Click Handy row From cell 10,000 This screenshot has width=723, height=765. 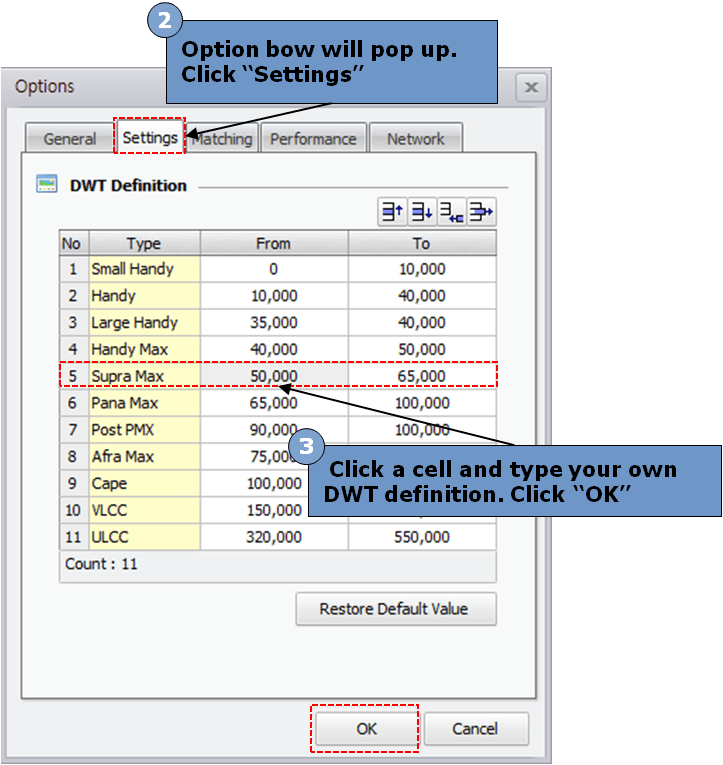274,296
